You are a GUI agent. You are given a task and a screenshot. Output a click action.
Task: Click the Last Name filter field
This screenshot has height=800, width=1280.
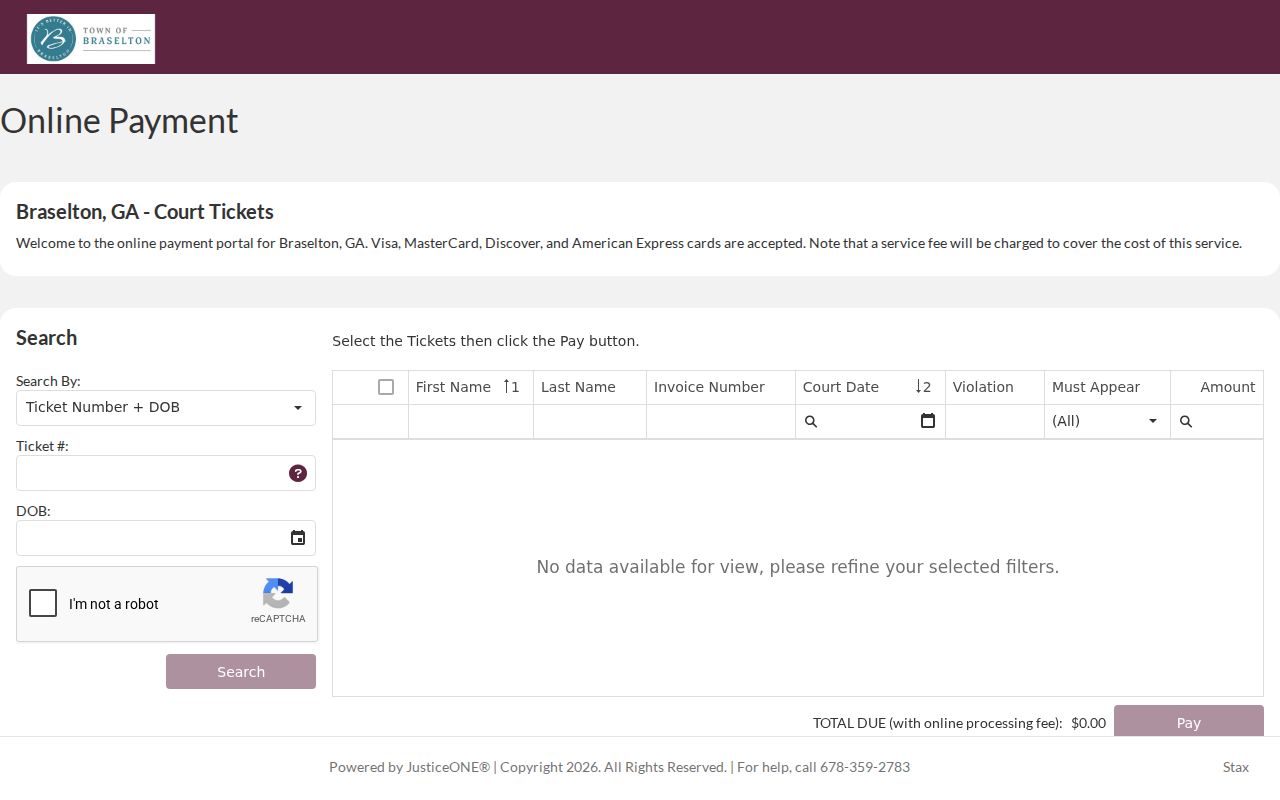(590, 421)
